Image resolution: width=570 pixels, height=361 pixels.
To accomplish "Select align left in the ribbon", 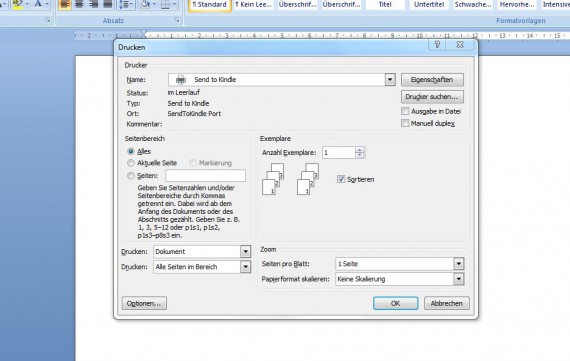I will pos(65,4).
